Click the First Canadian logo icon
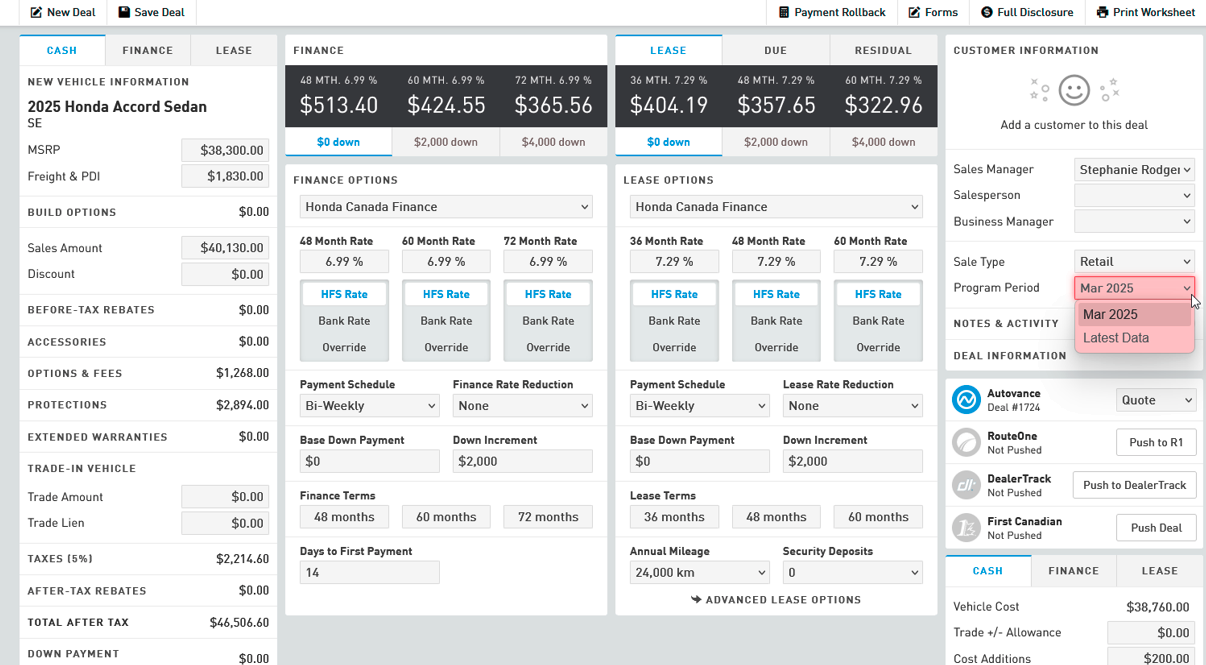 966,528
